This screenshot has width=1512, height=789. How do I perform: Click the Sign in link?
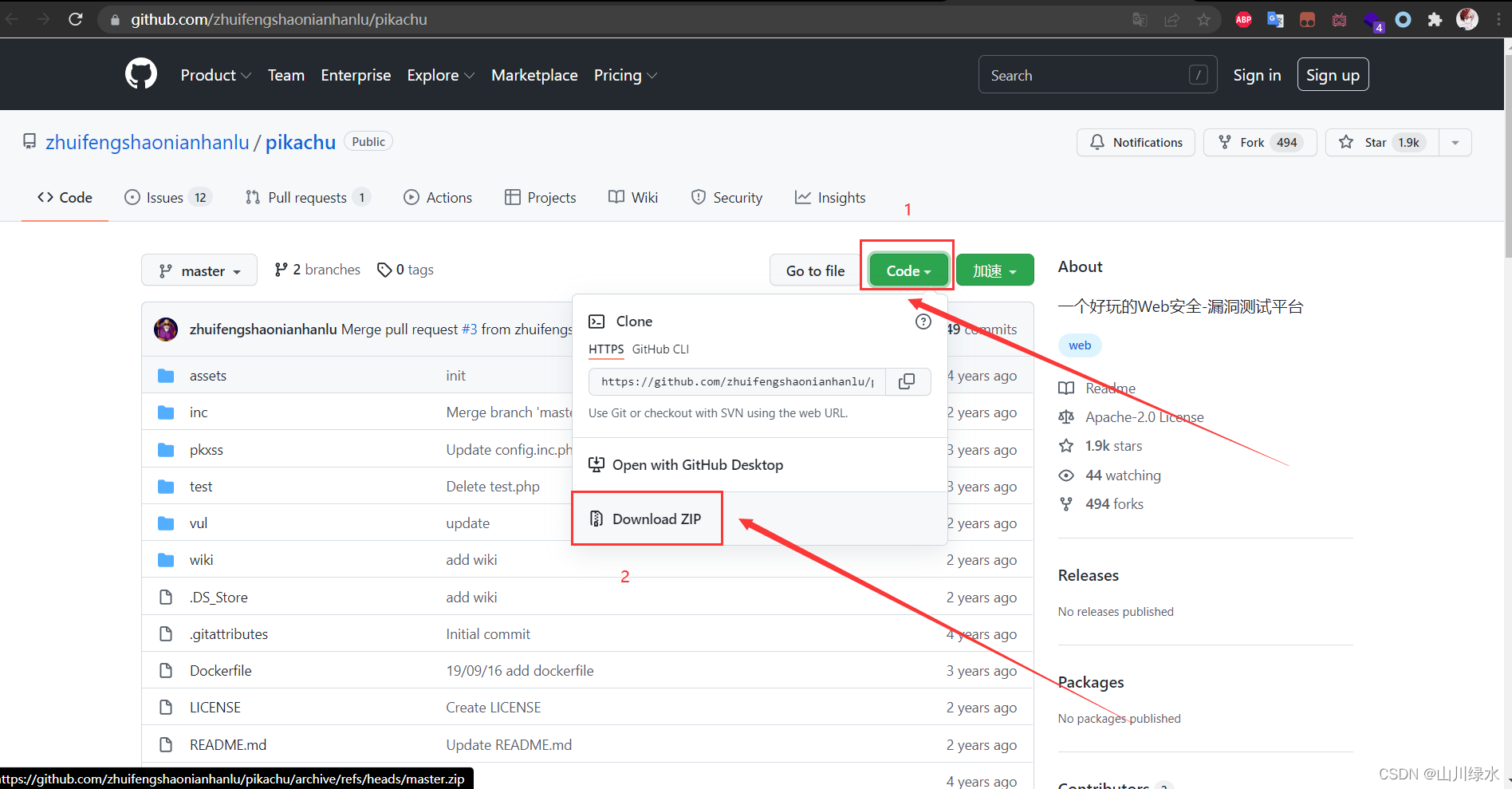(1257, 75)
